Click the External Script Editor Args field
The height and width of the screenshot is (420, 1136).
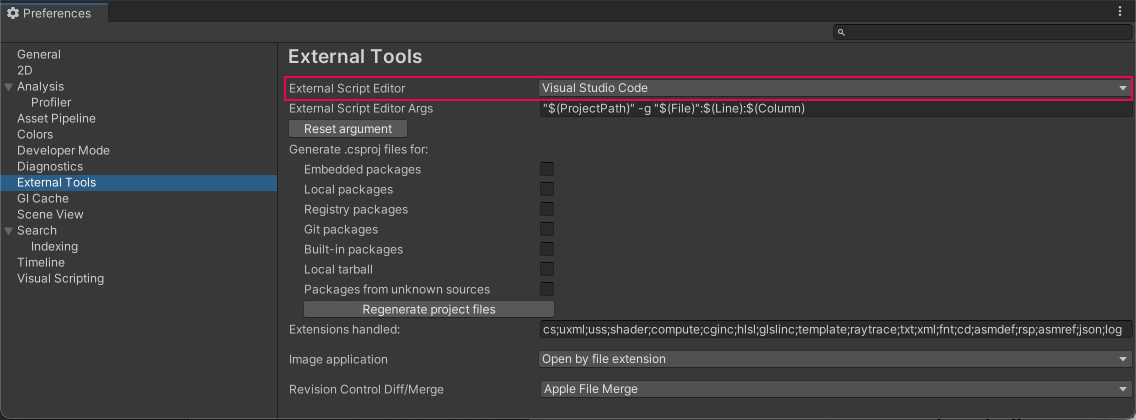pos(834,108)
